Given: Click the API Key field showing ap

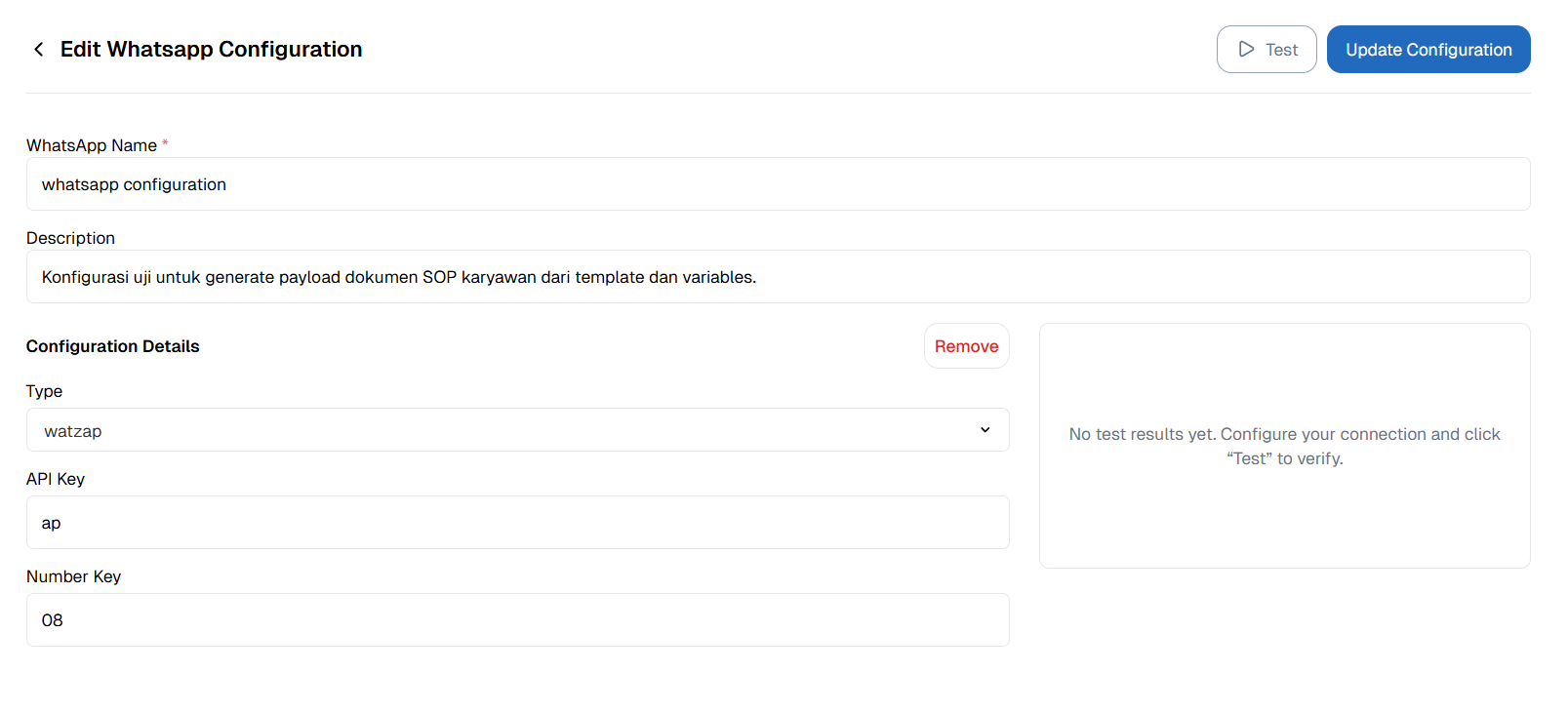Looking at the screenshot, I should click(517, 522).
